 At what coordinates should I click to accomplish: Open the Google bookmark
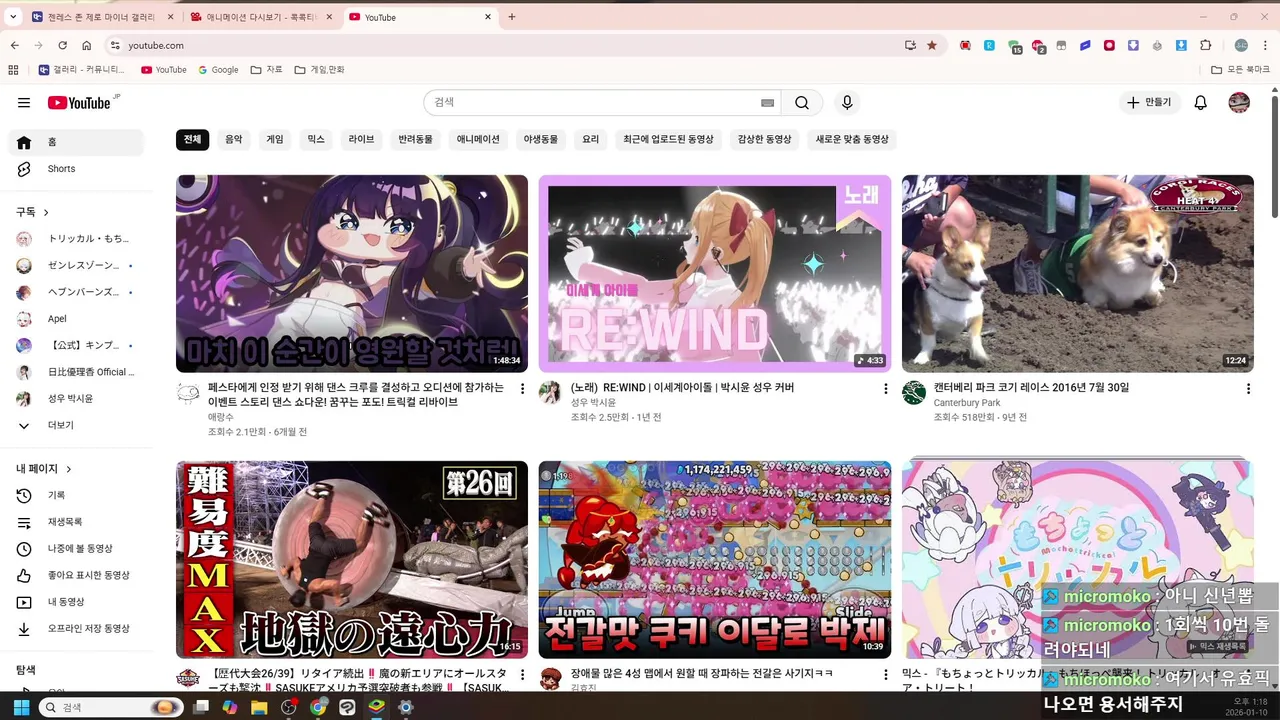pos(218,70)
